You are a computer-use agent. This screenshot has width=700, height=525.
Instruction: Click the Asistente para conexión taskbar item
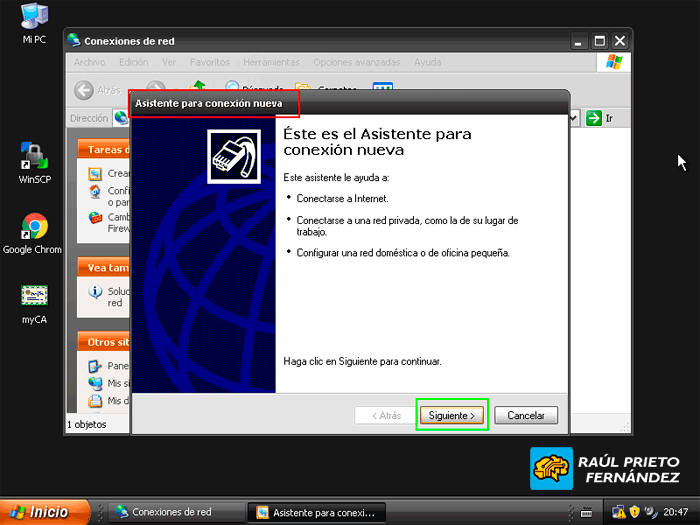pyautogui.click(x=316, y=512)
